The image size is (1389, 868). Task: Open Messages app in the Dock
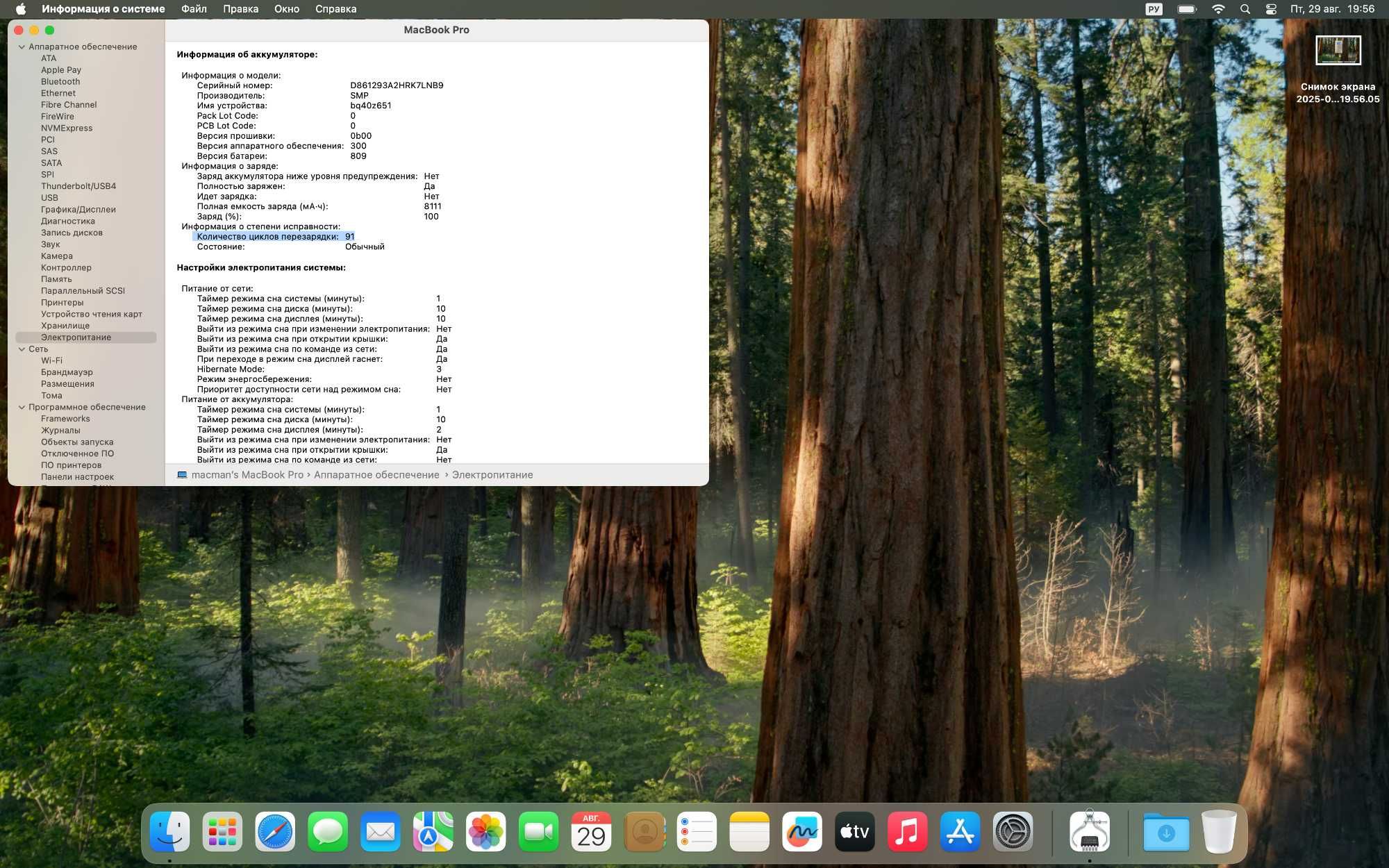(x=328, y=831)
